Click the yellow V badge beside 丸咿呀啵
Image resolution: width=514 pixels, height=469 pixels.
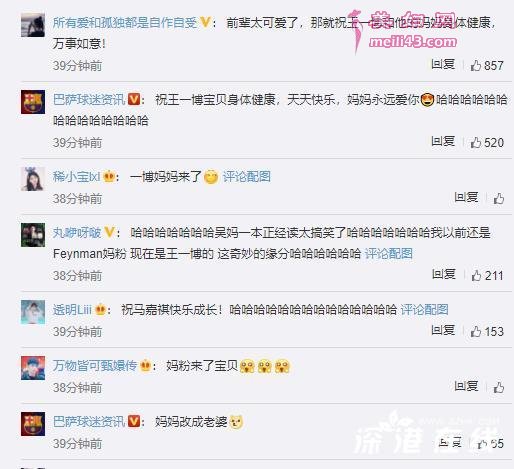click(109, 232)
